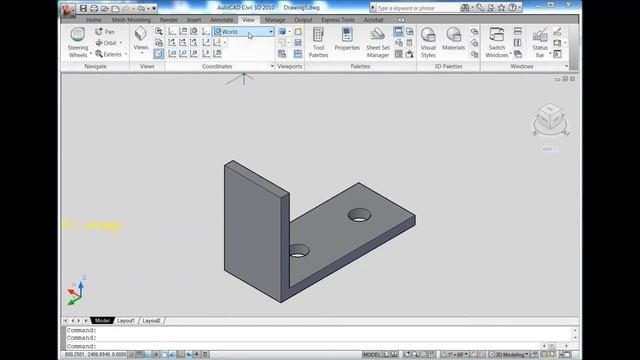Toggle the first drafting-mode button after the coordinates
Viewport: 640px width, 360px height.
coord(132,354)
